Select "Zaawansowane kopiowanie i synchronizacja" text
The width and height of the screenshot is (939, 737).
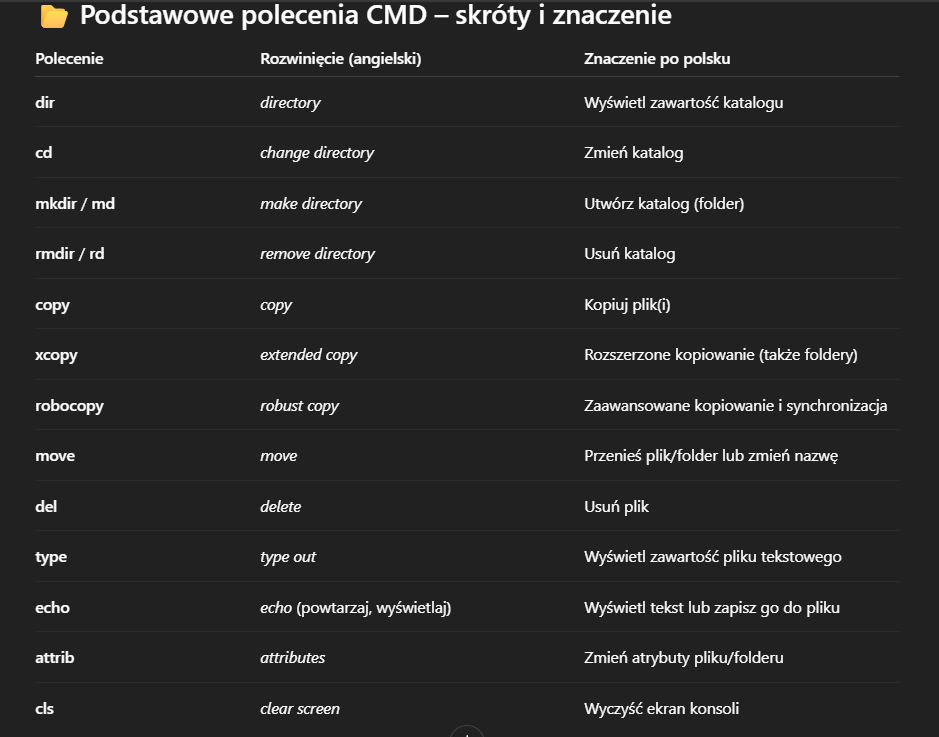pyautogui.click(x=735, y=406)
